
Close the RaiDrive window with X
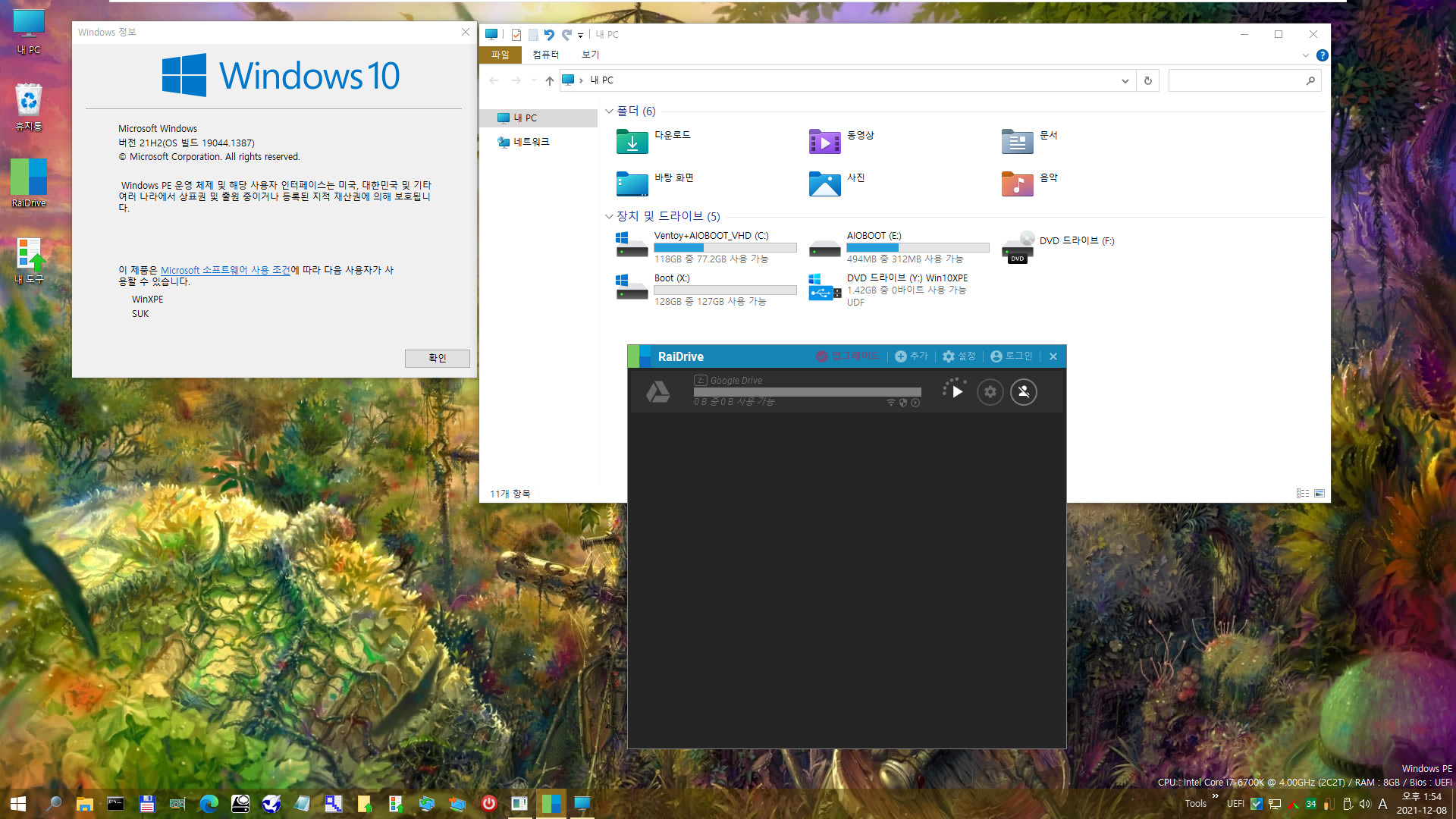[1053, 356]
